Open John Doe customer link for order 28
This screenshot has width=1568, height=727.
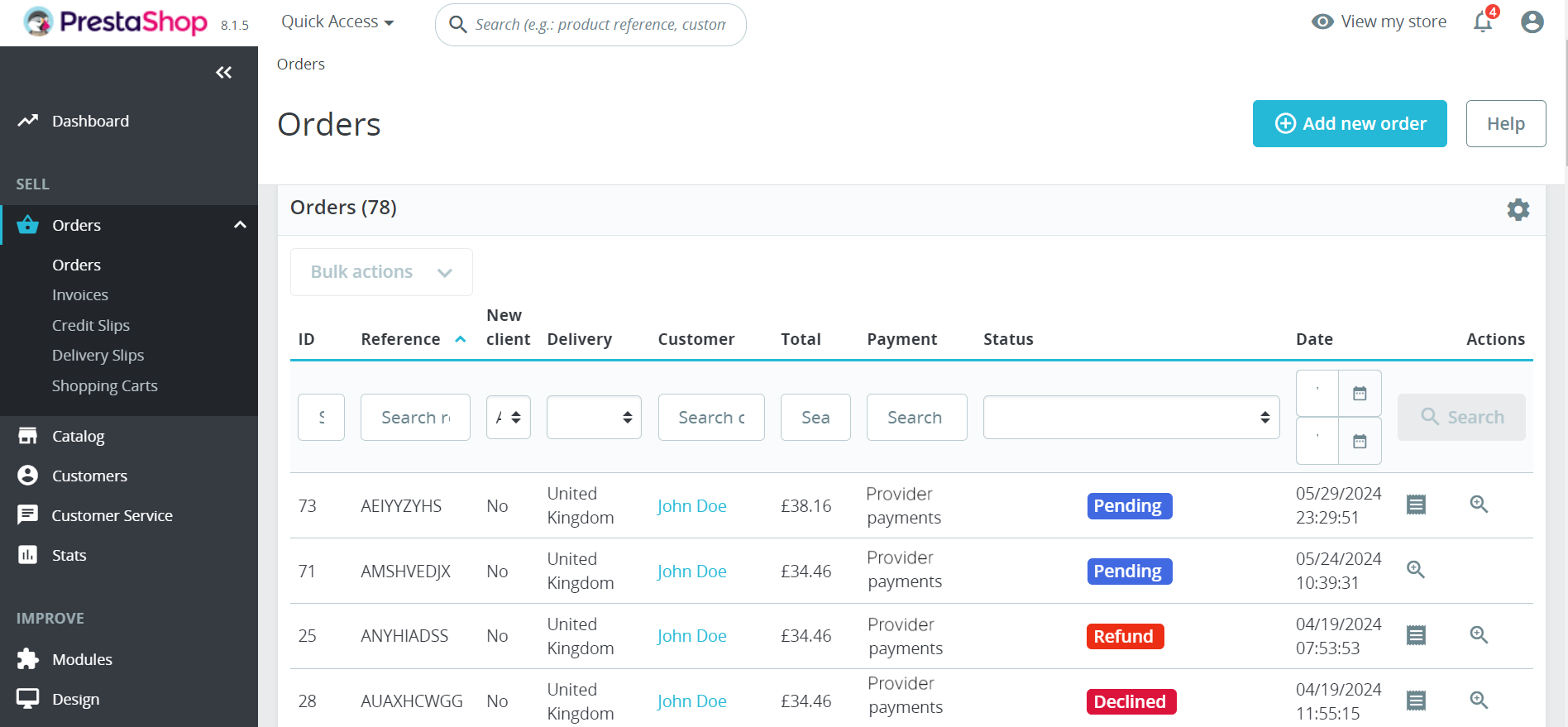tap(691, 701)
